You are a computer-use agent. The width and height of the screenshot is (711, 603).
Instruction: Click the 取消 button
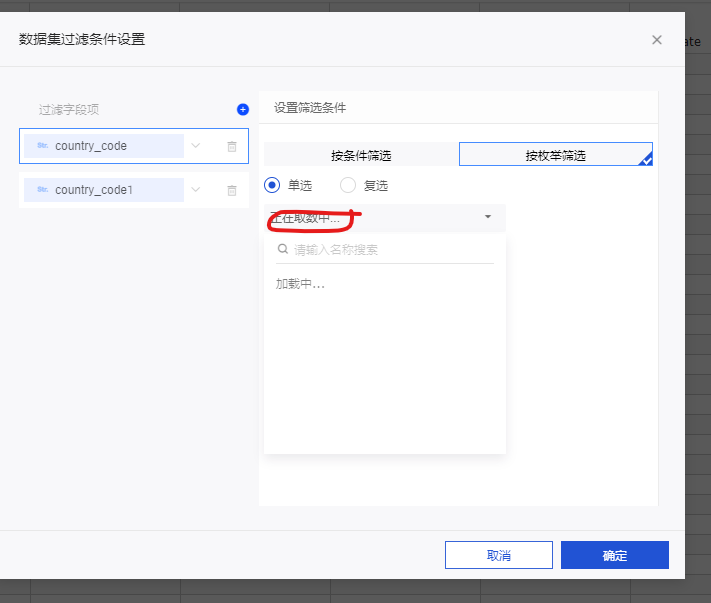pos(498,555)
